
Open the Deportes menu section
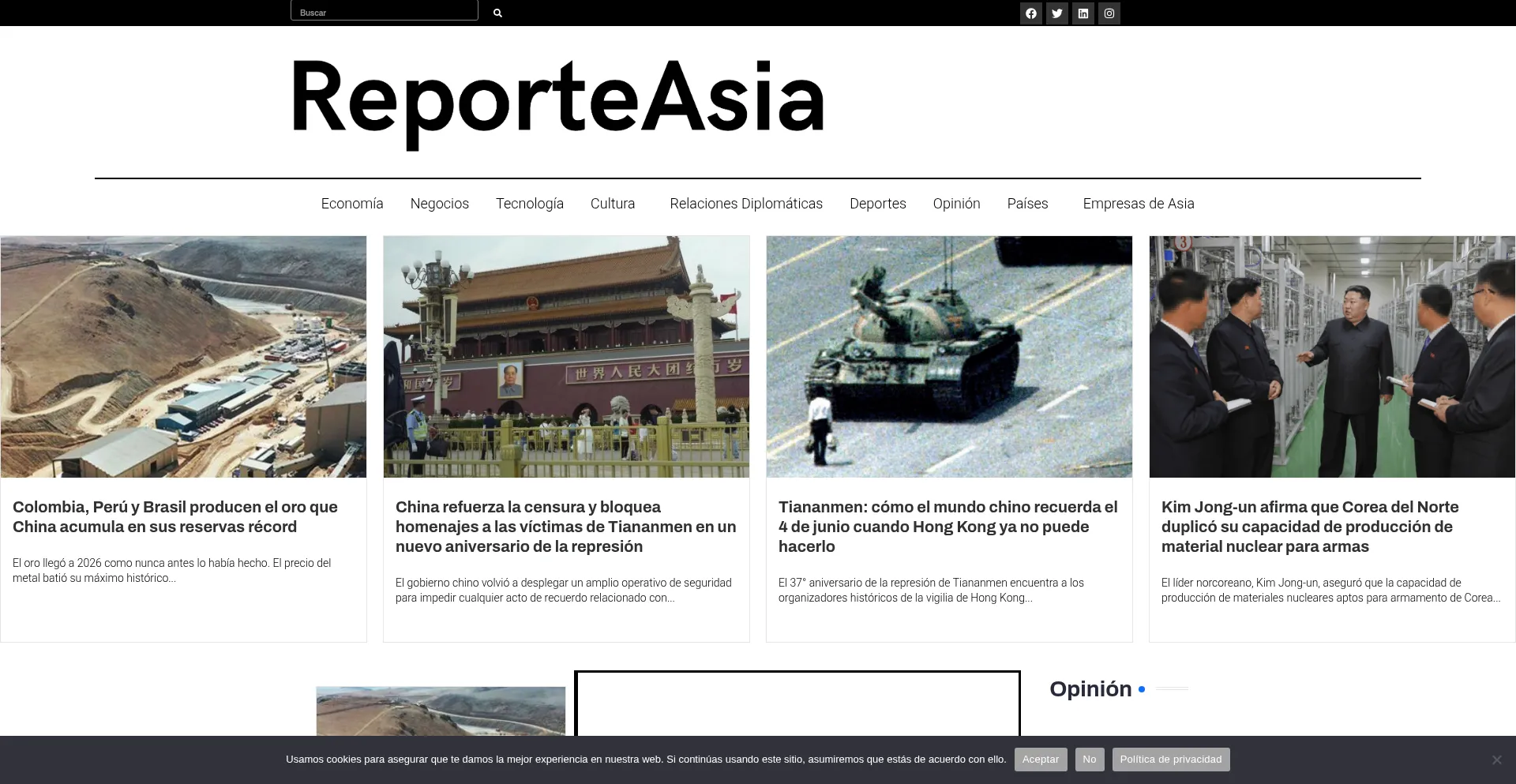pos(878,204)
